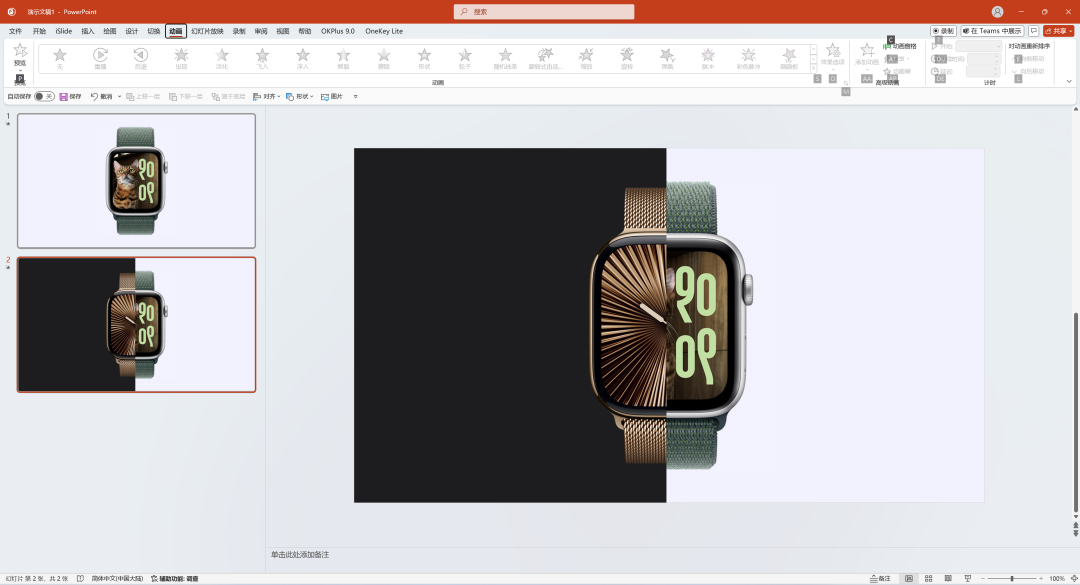The height and width of the screenshot is (585, 1080).
Task: Pick the 轮子 (Wheel) animation effect
Action: pyautogui.click(x=465, y=58)
